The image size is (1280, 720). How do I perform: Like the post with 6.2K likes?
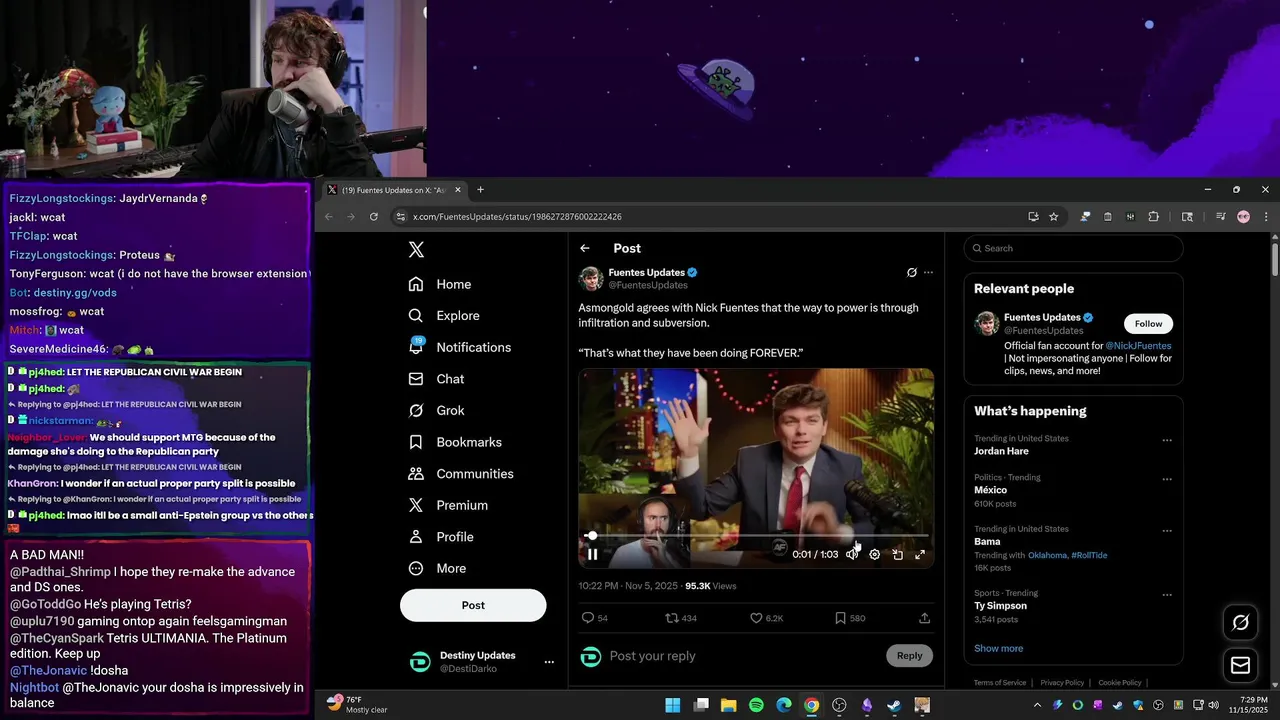756,618
